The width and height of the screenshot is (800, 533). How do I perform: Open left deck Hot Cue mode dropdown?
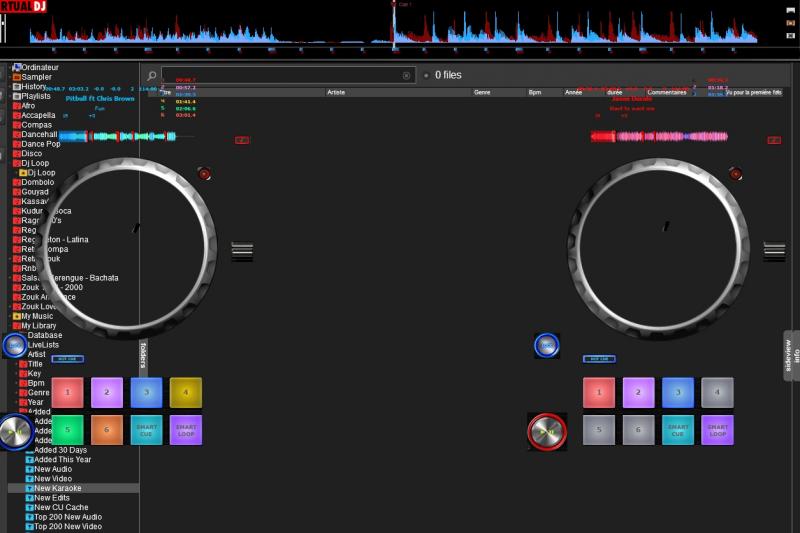point(68,359)
